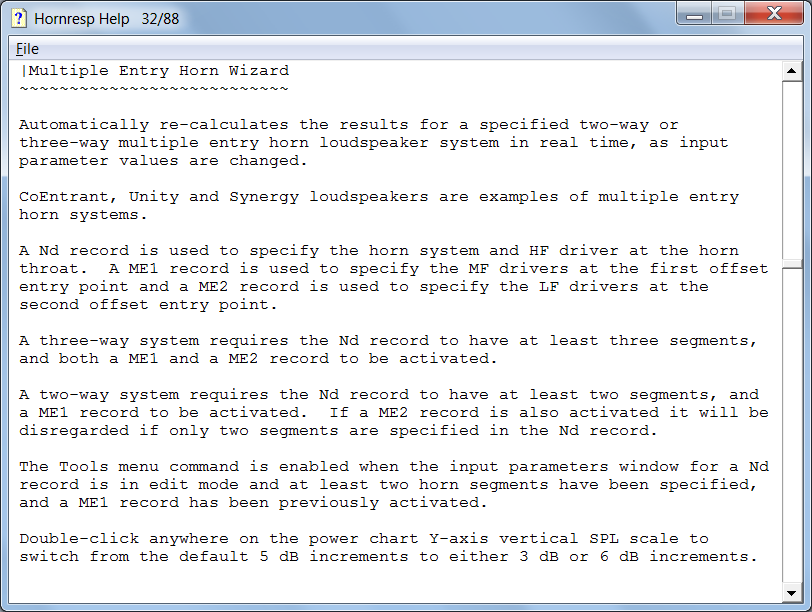Close the Hornresp Help window

(774, 14)
